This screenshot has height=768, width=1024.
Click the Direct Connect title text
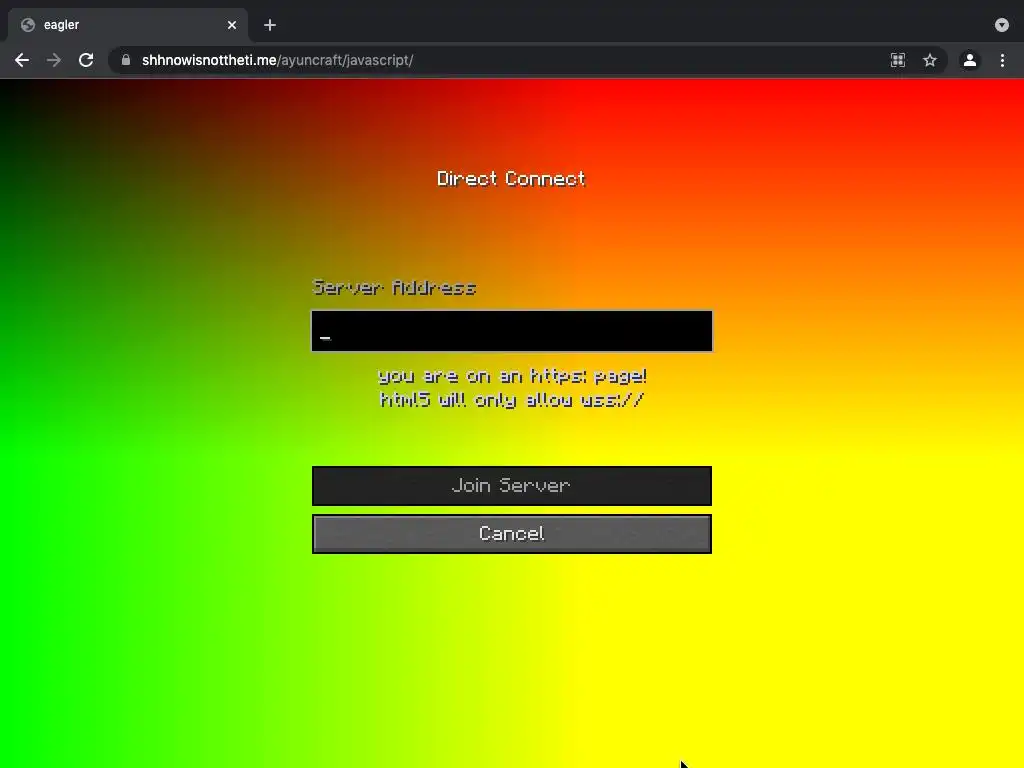[511, 179]
